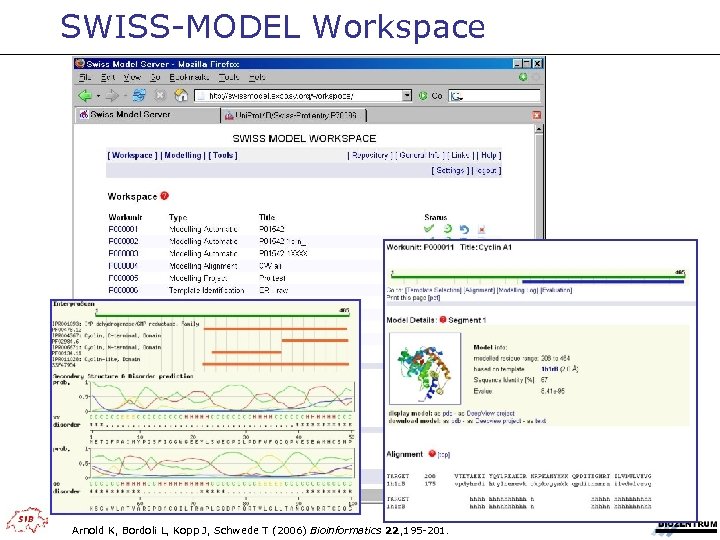This screenshot has width=720, height=540.
Task: Click the red help icon next to Model Details
Action: 443,320
